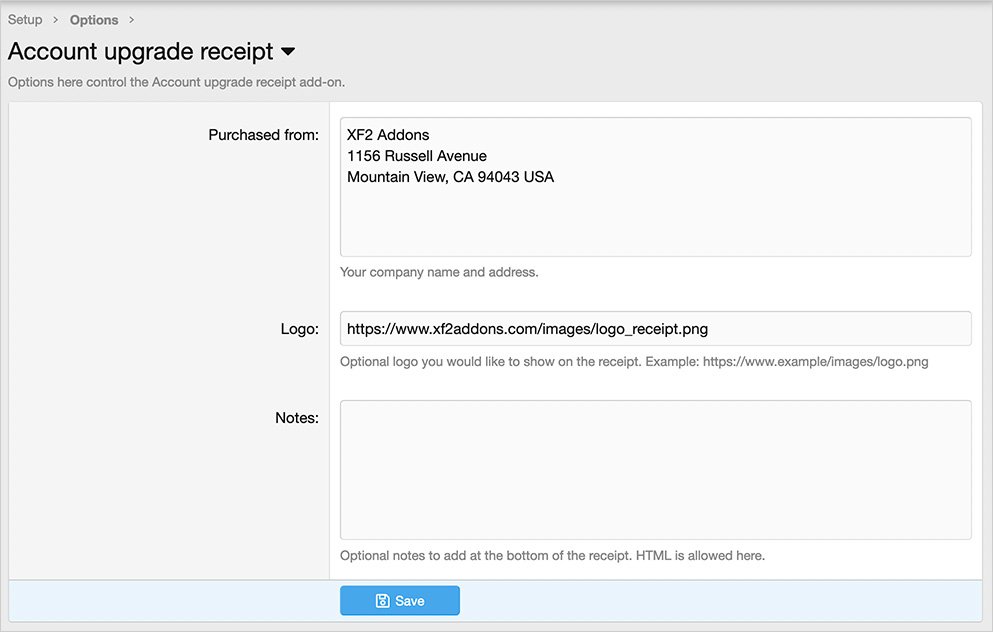Click the Setup breadcrumb link

pyautogui.click(x=25, y=20)
